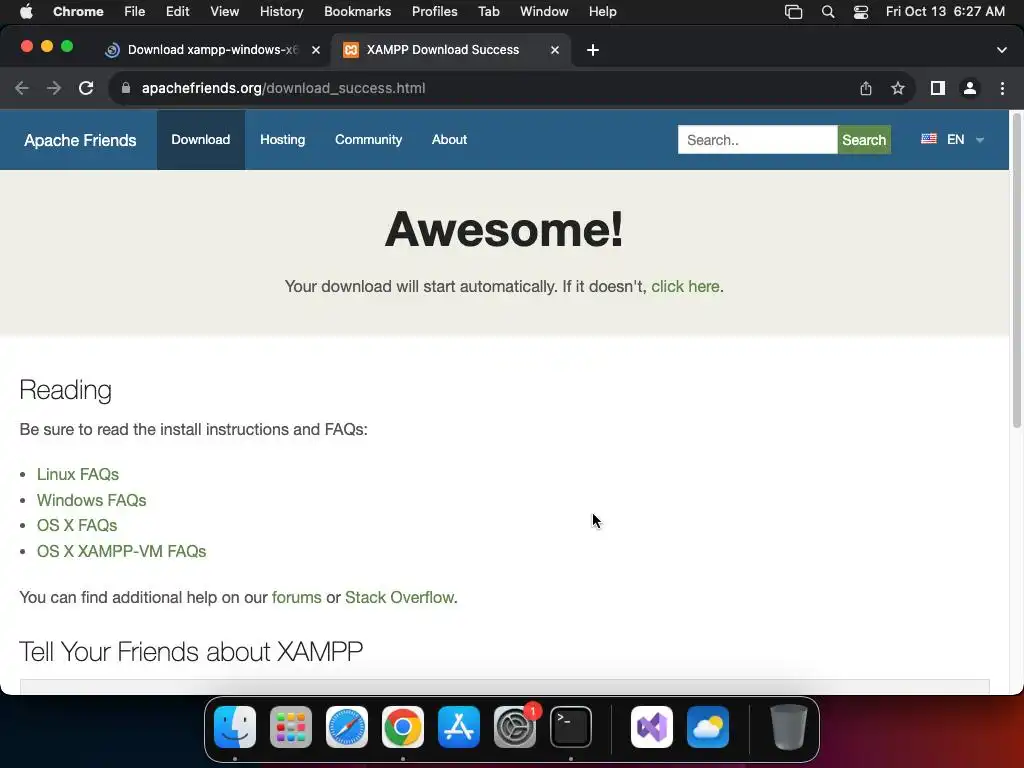Expand tab search chevron in tab strip
This screenshot has height=768, width=1024.
pos(1002,50)
